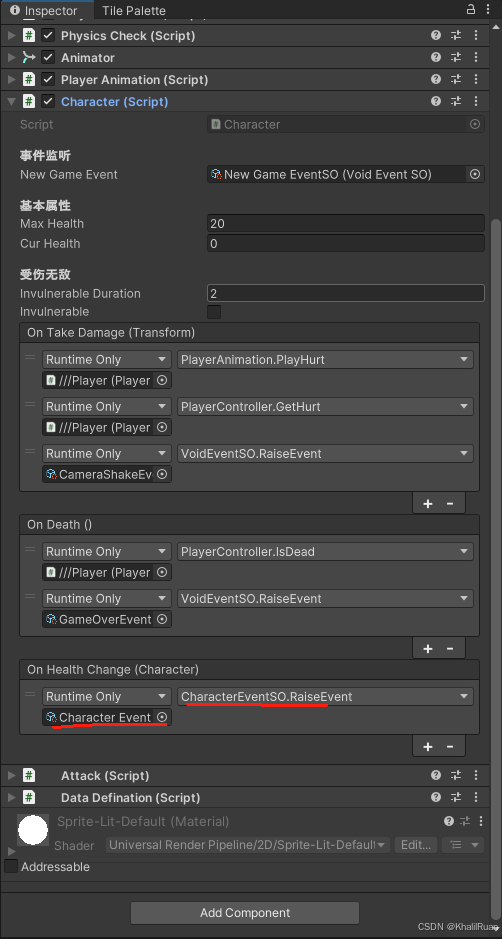Viewport: 502px width, 939px height.
Task: Open help for Character script
Action: point(436,102)
